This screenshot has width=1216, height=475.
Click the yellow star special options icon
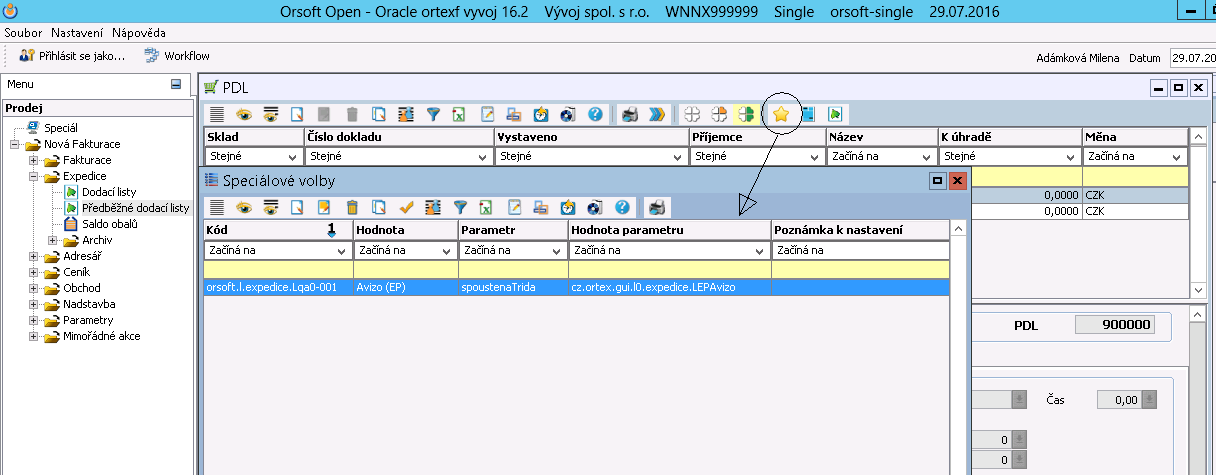781,114
